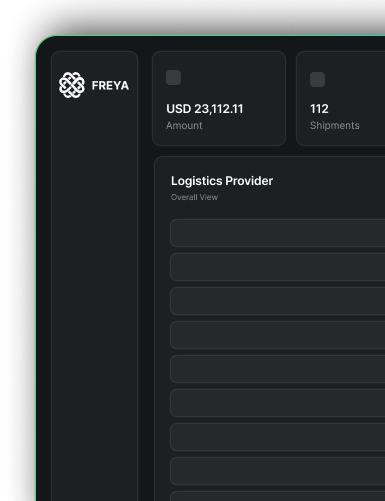Select seventh row in Logistics Provider list

pyautogui.click(x=277, y=437)
